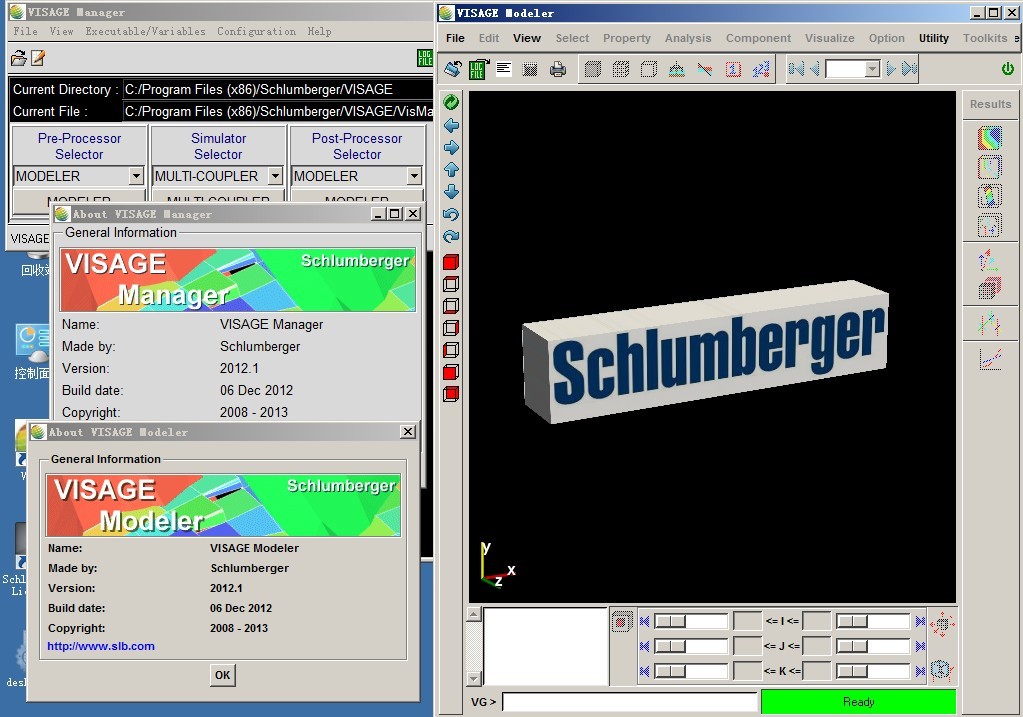Click the Ready status indicator

point(858,702)
